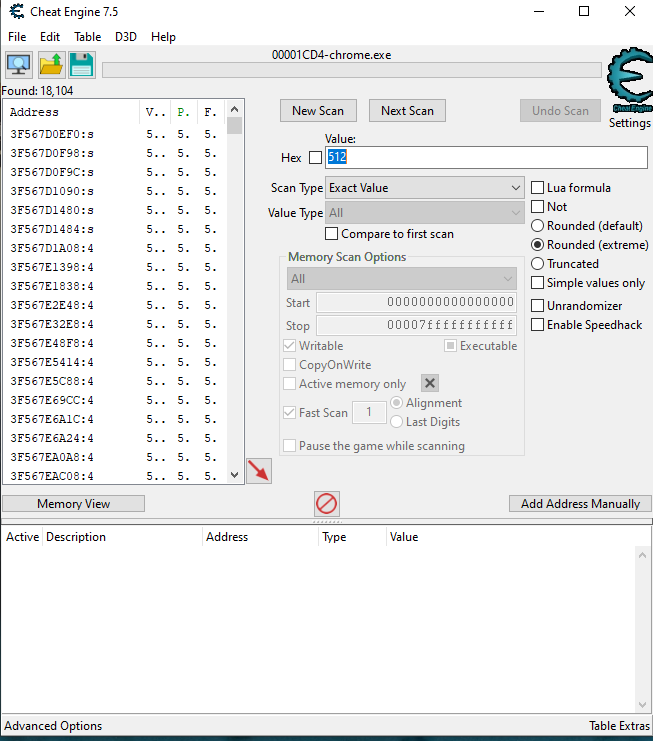
Task: Select address 3F567EAC08:4 row
Action: click(x=114, y=476)
